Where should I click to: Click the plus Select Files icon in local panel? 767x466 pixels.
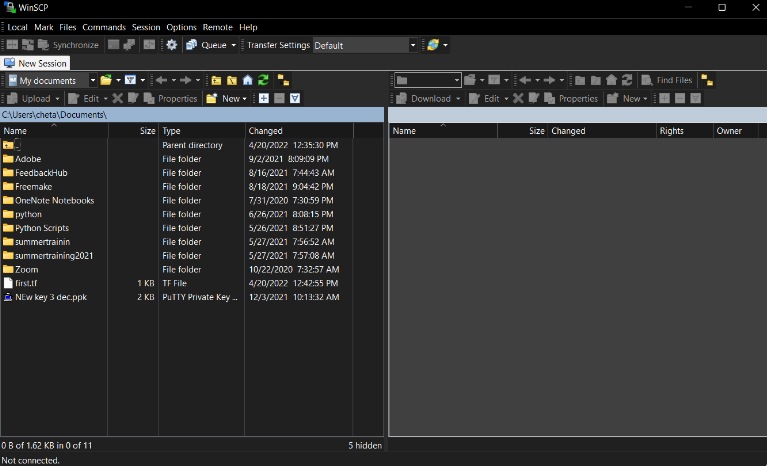coord(264,98)
